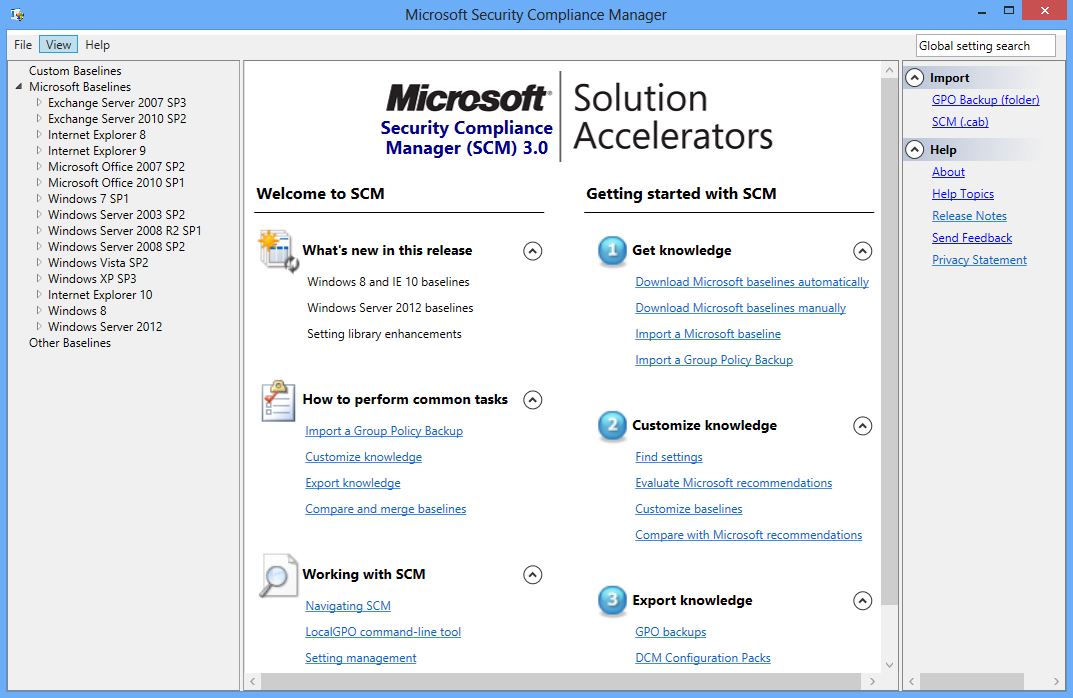Collapse the Export knowledge section
This screenshot has height=698, width=1073.
(x=862, y=601)
